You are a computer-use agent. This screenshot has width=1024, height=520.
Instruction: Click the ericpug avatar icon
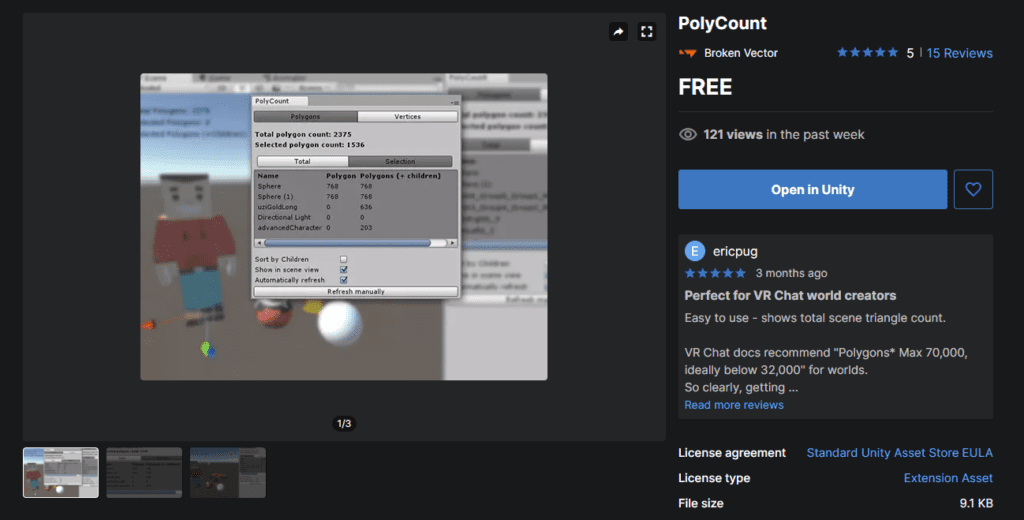pyautogui.click(x=695, y=251)
